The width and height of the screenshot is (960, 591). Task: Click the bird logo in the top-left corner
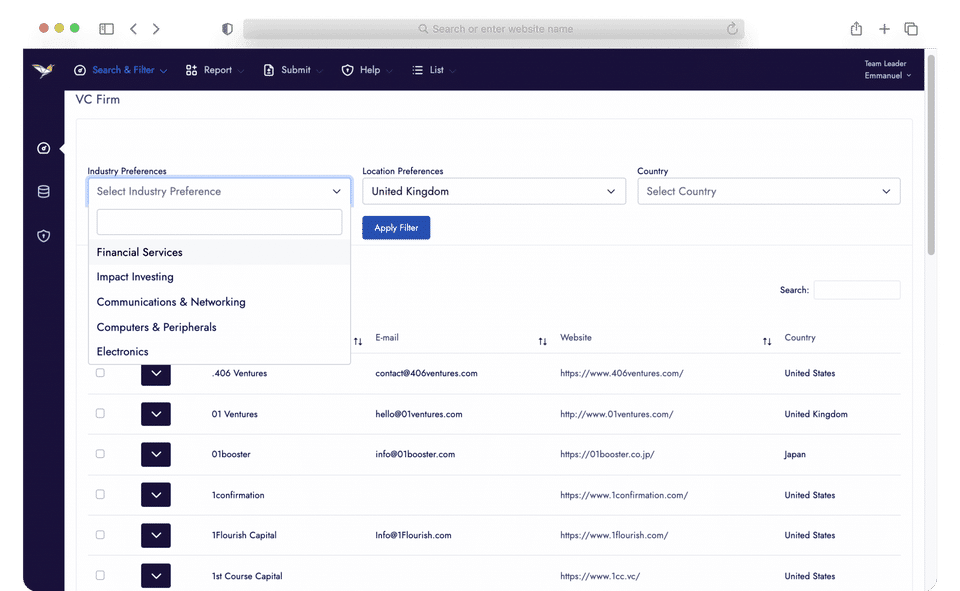[43, 70]
